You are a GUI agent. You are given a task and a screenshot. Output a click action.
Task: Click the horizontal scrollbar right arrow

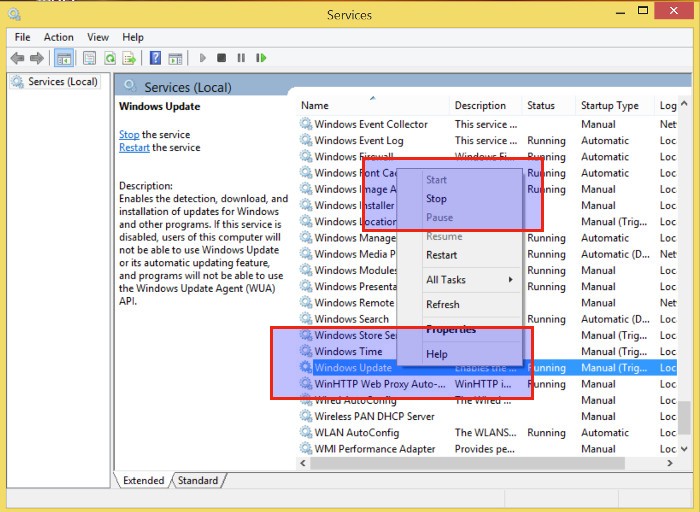(x=670, y=463)
